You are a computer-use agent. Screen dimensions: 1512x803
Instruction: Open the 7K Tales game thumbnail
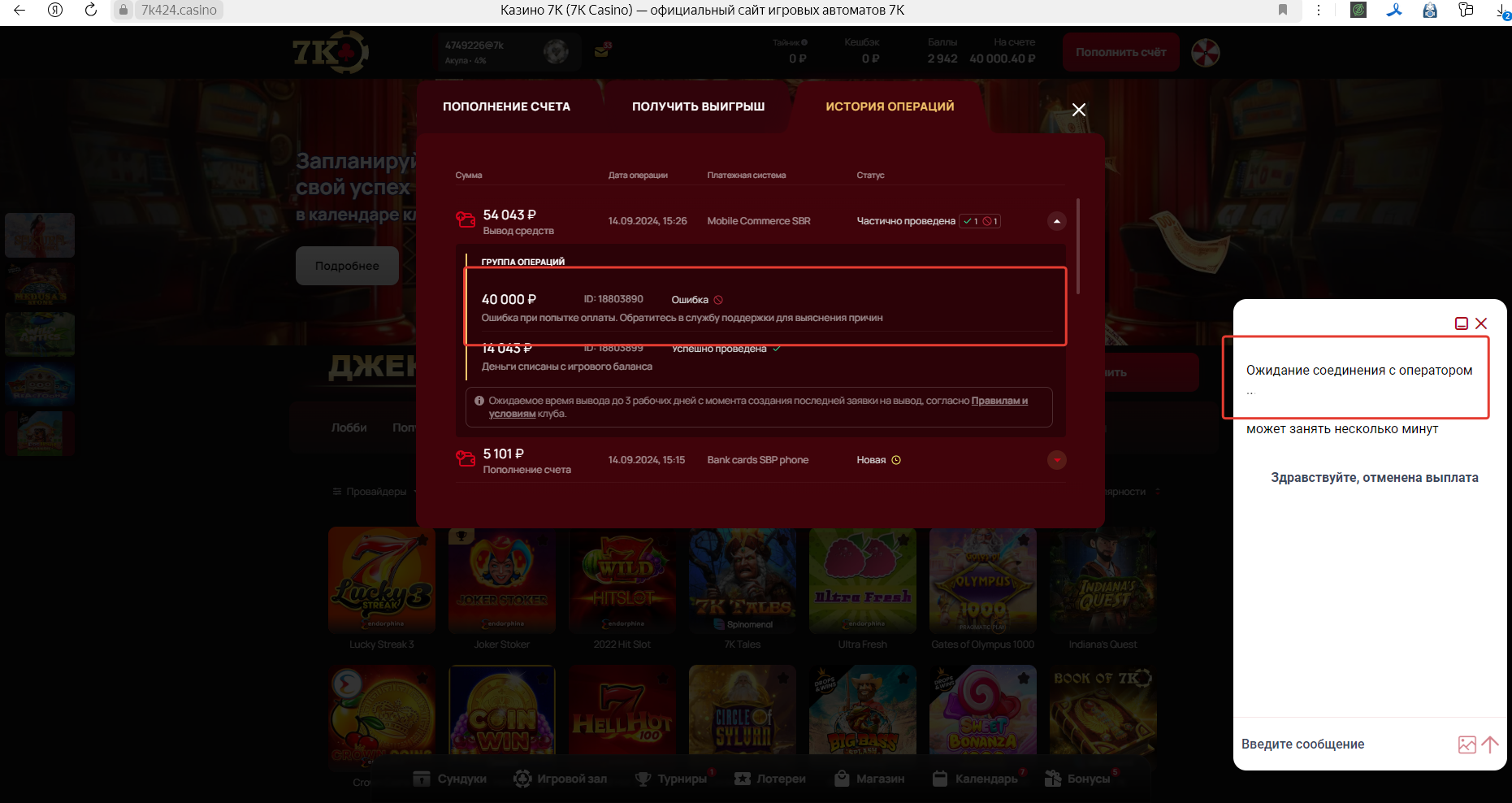(743, 580)
